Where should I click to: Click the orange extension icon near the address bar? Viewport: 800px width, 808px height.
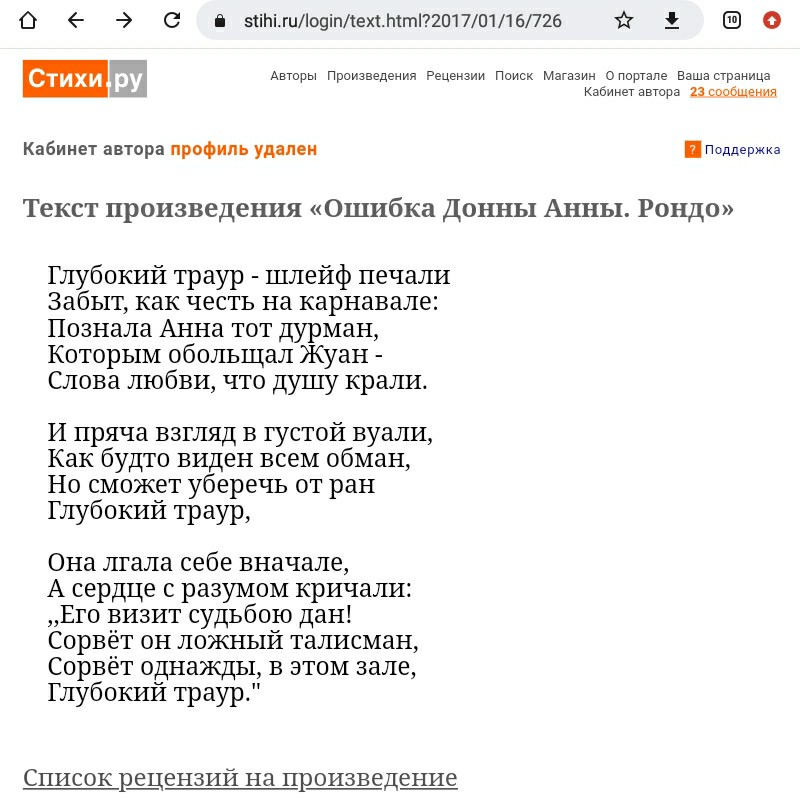[771, 20]
